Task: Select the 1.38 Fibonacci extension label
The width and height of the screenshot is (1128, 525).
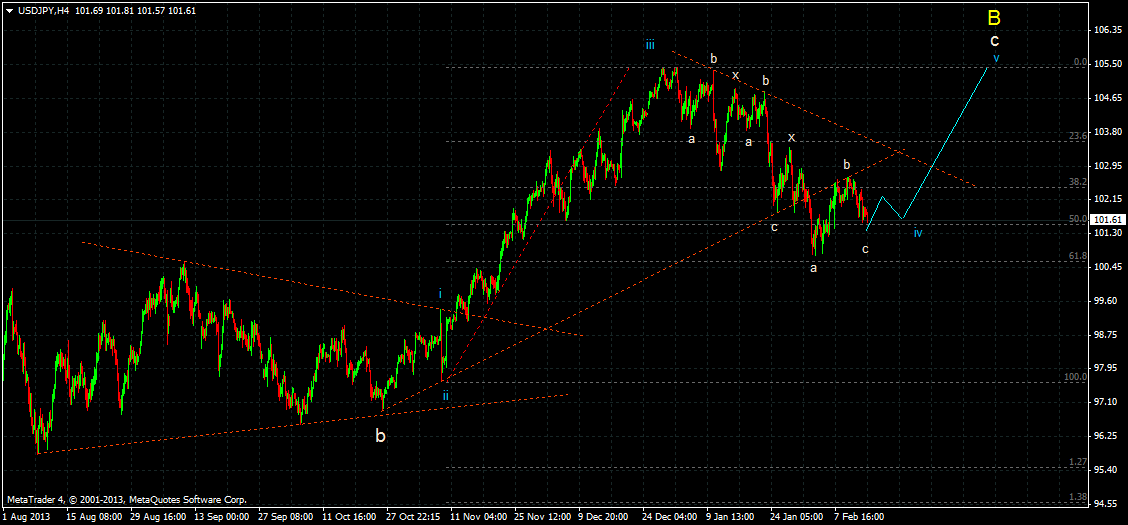Action: (1077, 497)
